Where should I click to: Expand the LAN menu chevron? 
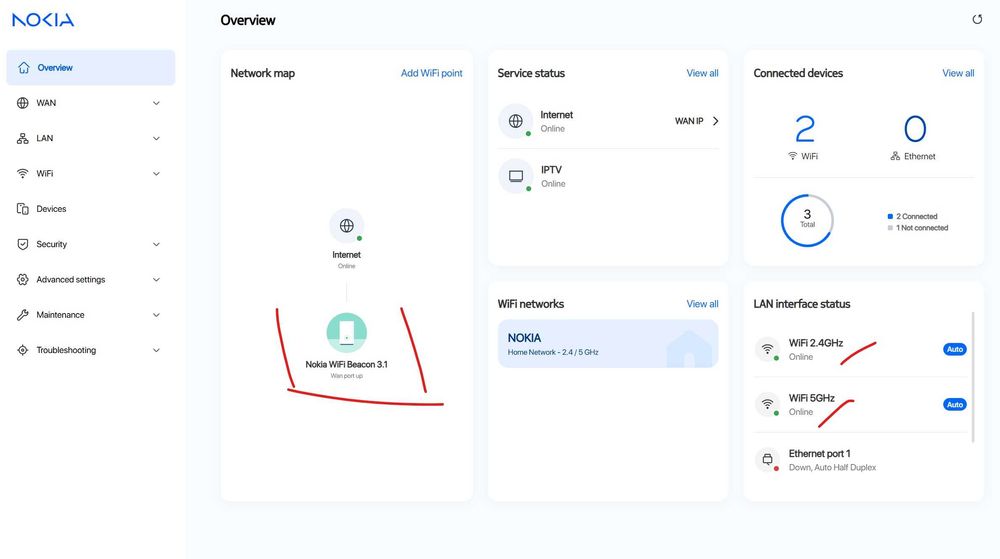pos(156,138)
